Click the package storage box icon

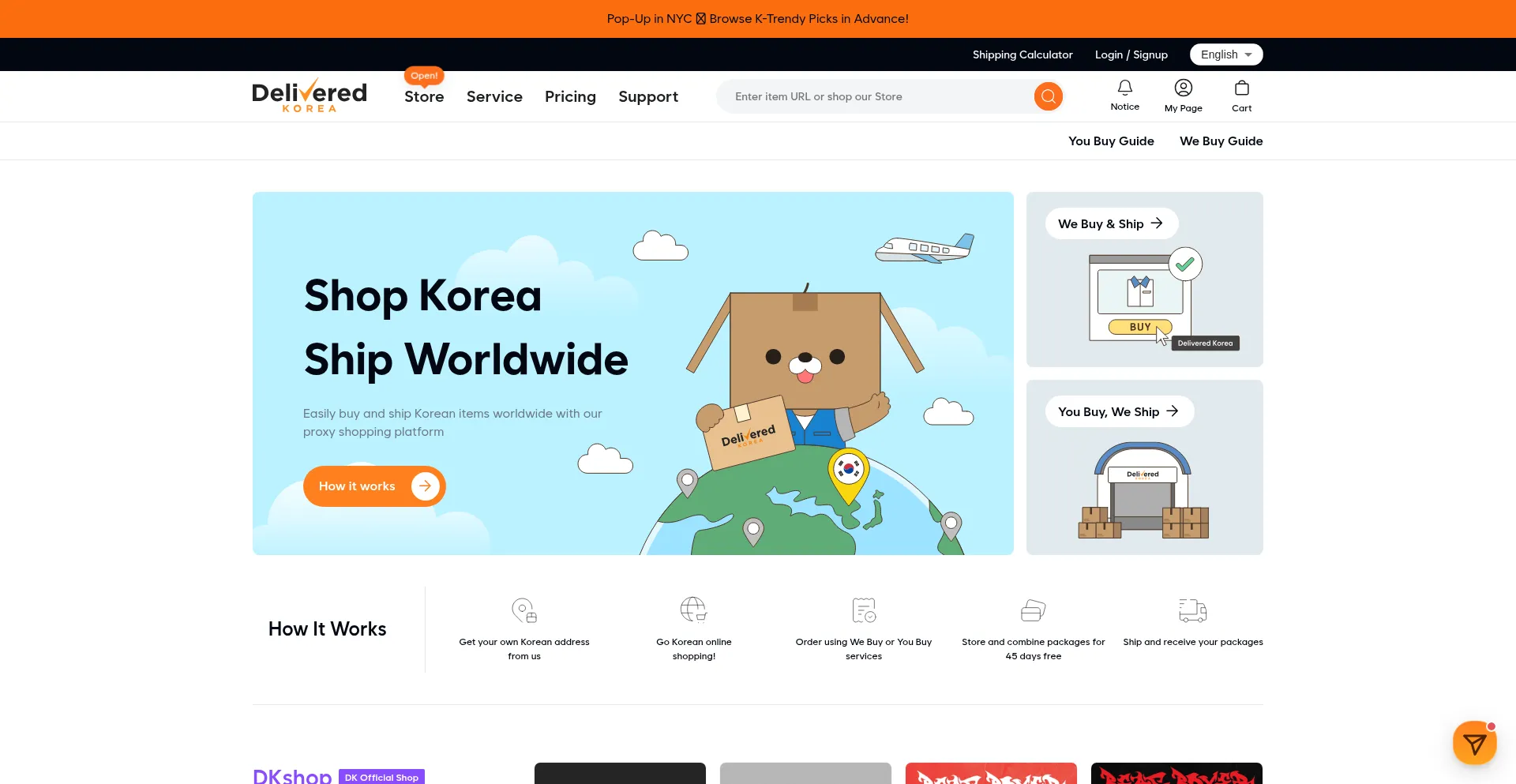pyautogui.click(x=1033, y=610)
